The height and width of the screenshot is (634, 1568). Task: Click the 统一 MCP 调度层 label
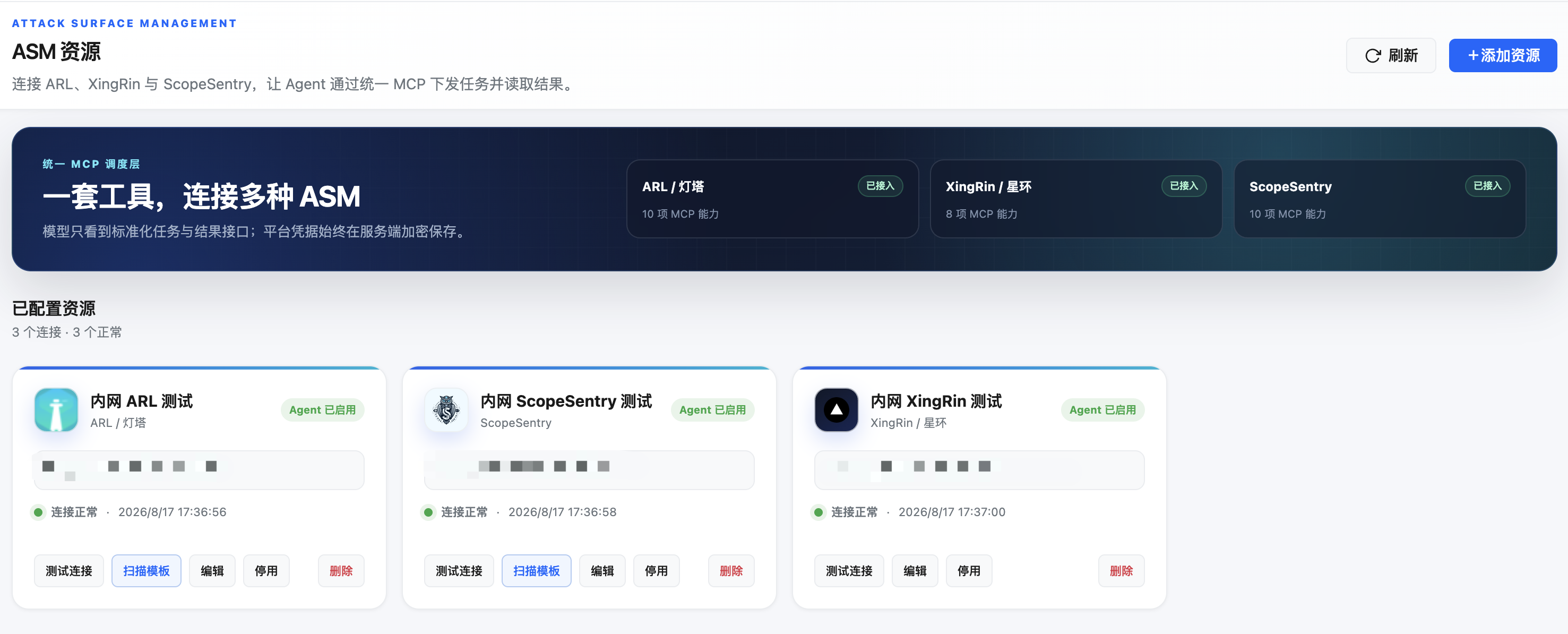(91, 164)
